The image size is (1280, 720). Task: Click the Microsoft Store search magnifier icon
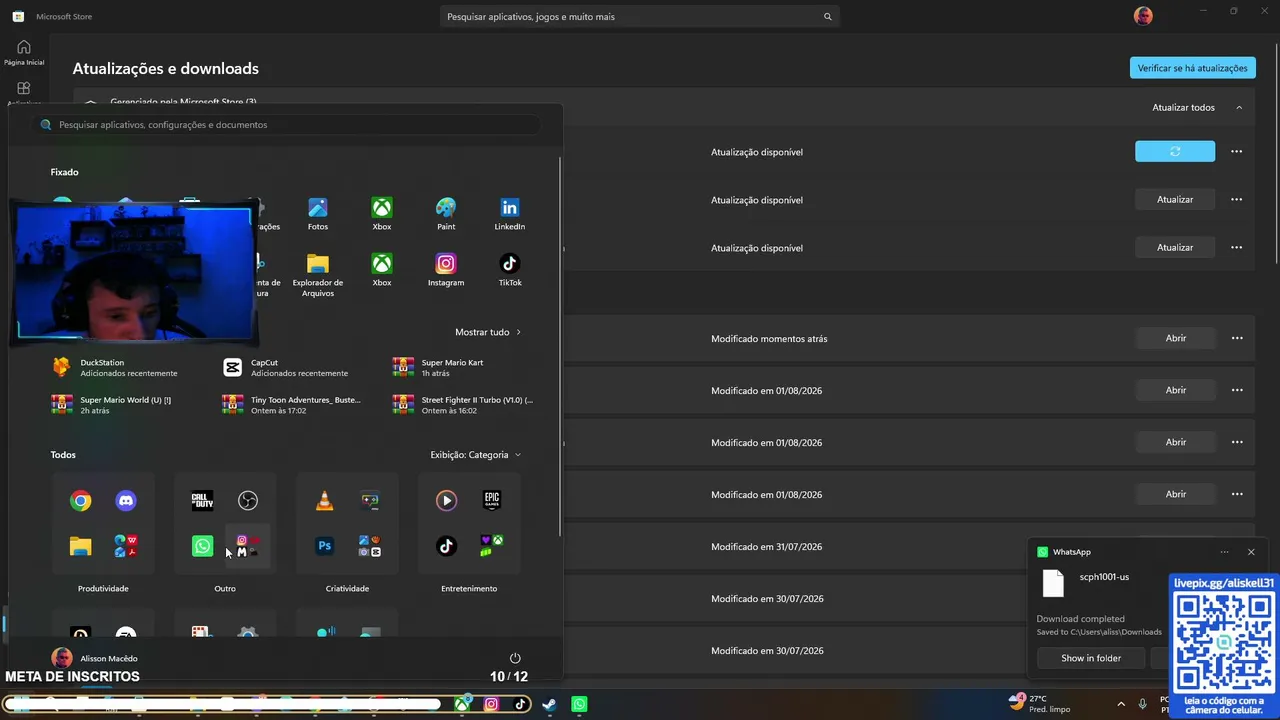(827, 17)
